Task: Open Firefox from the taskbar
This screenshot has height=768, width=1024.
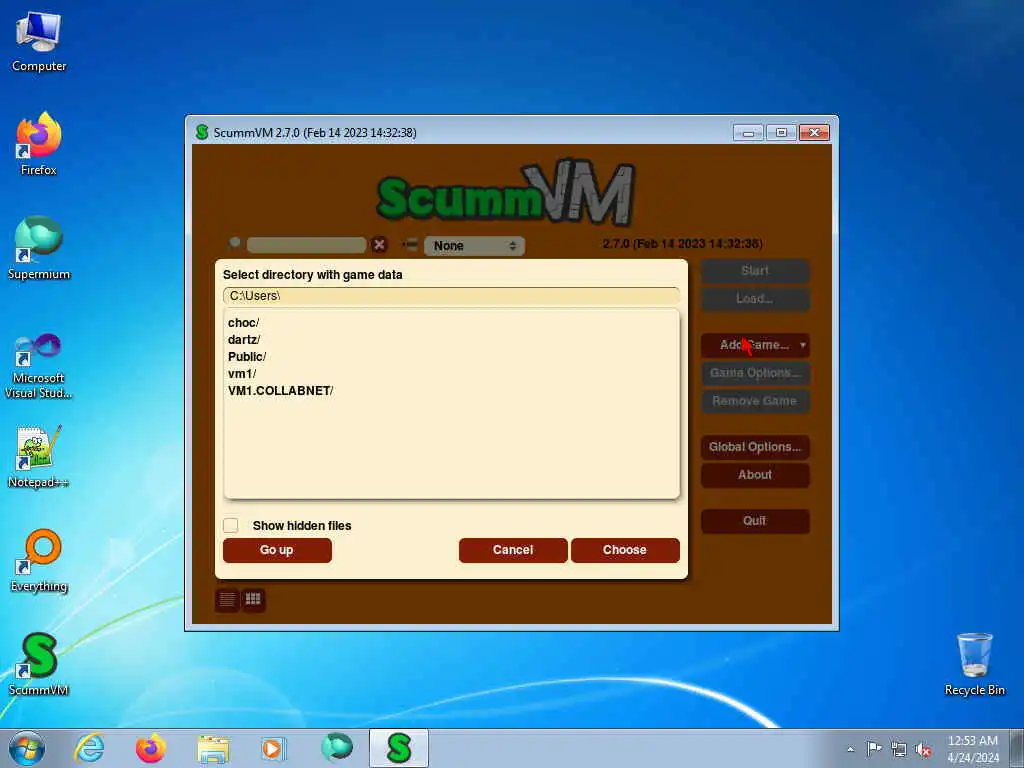Action: (151, 748)
